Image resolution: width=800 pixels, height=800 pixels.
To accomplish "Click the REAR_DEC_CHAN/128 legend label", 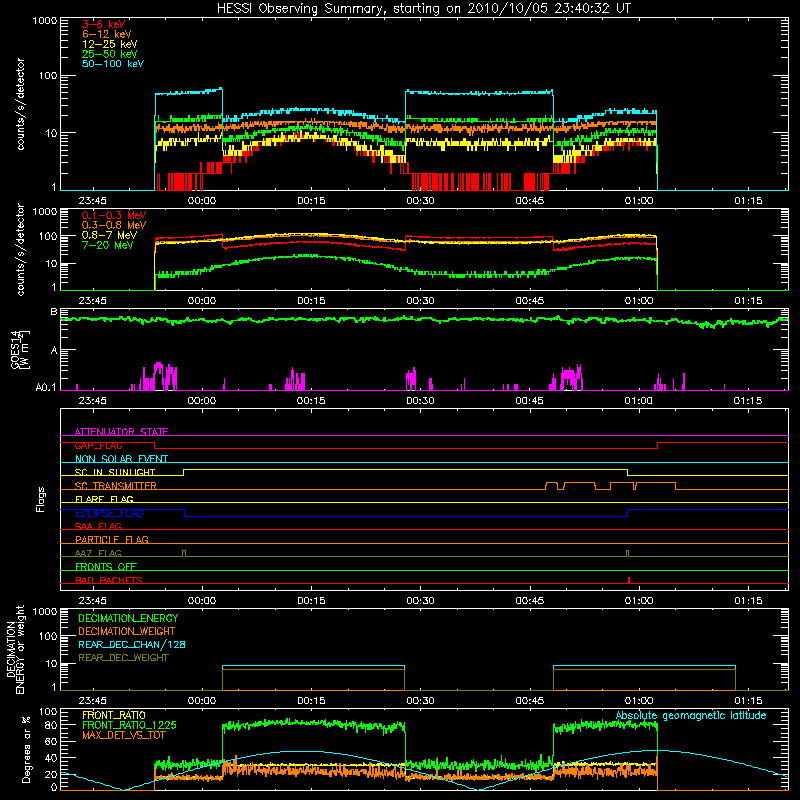I will click(x=132, y=644).
